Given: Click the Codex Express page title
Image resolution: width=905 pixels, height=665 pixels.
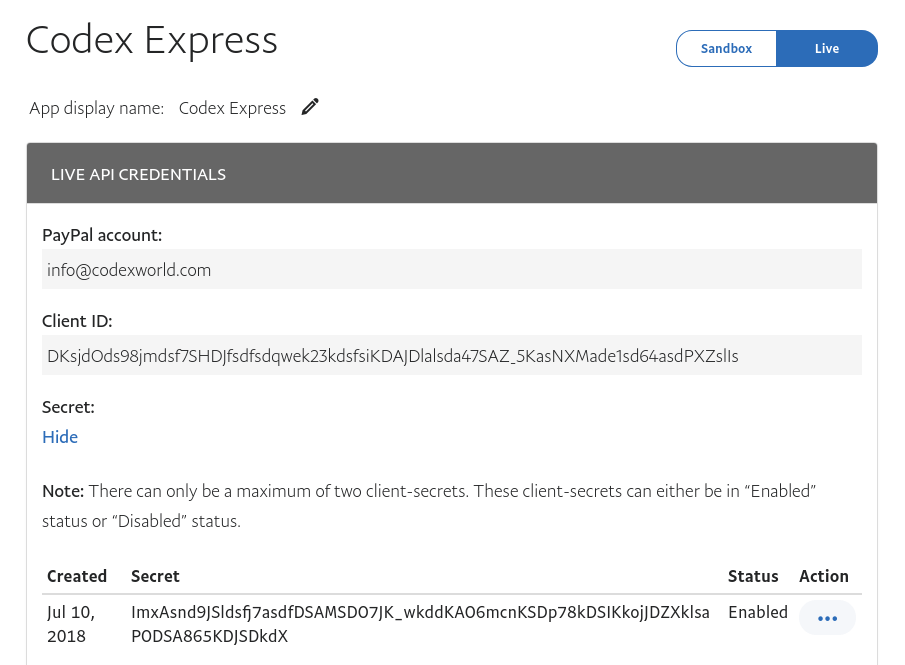Looking at the screenshot, I should point(152,40).
